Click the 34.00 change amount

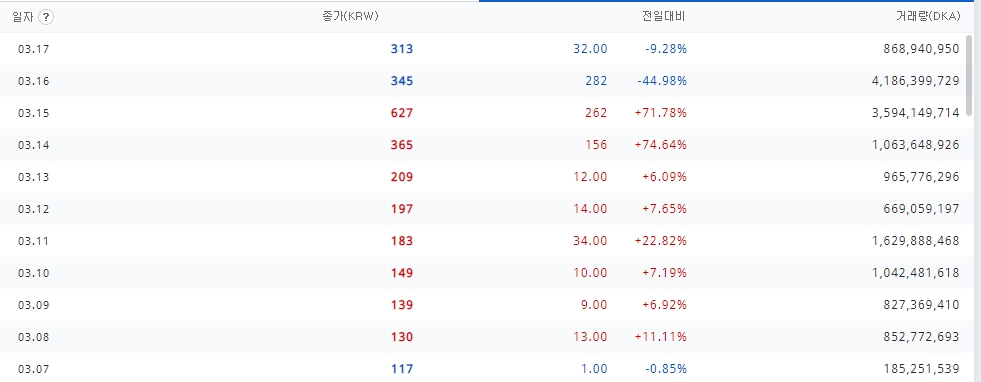point(590,241)
